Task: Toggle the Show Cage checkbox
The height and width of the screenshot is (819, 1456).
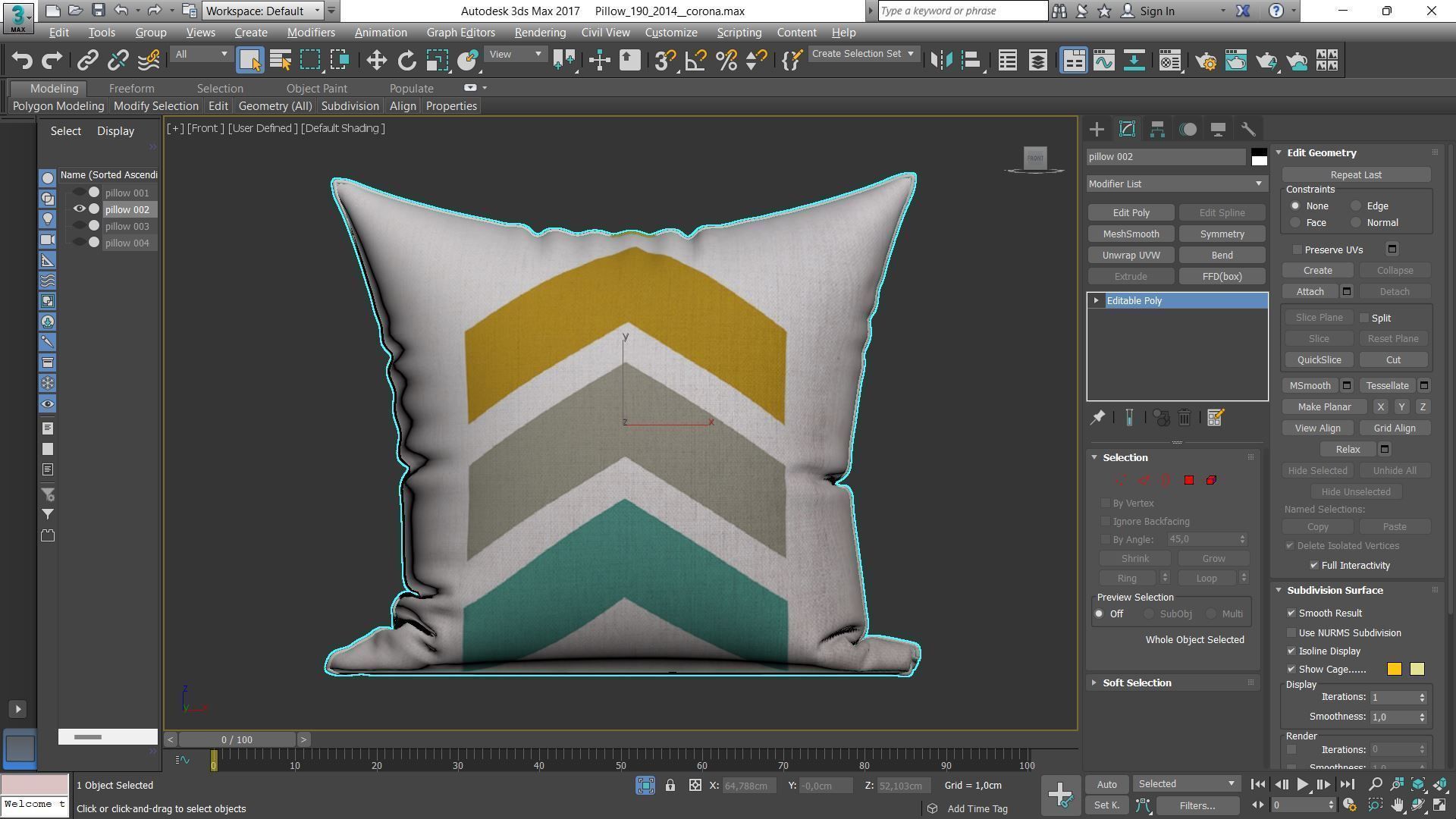Action: (1291, 669)
